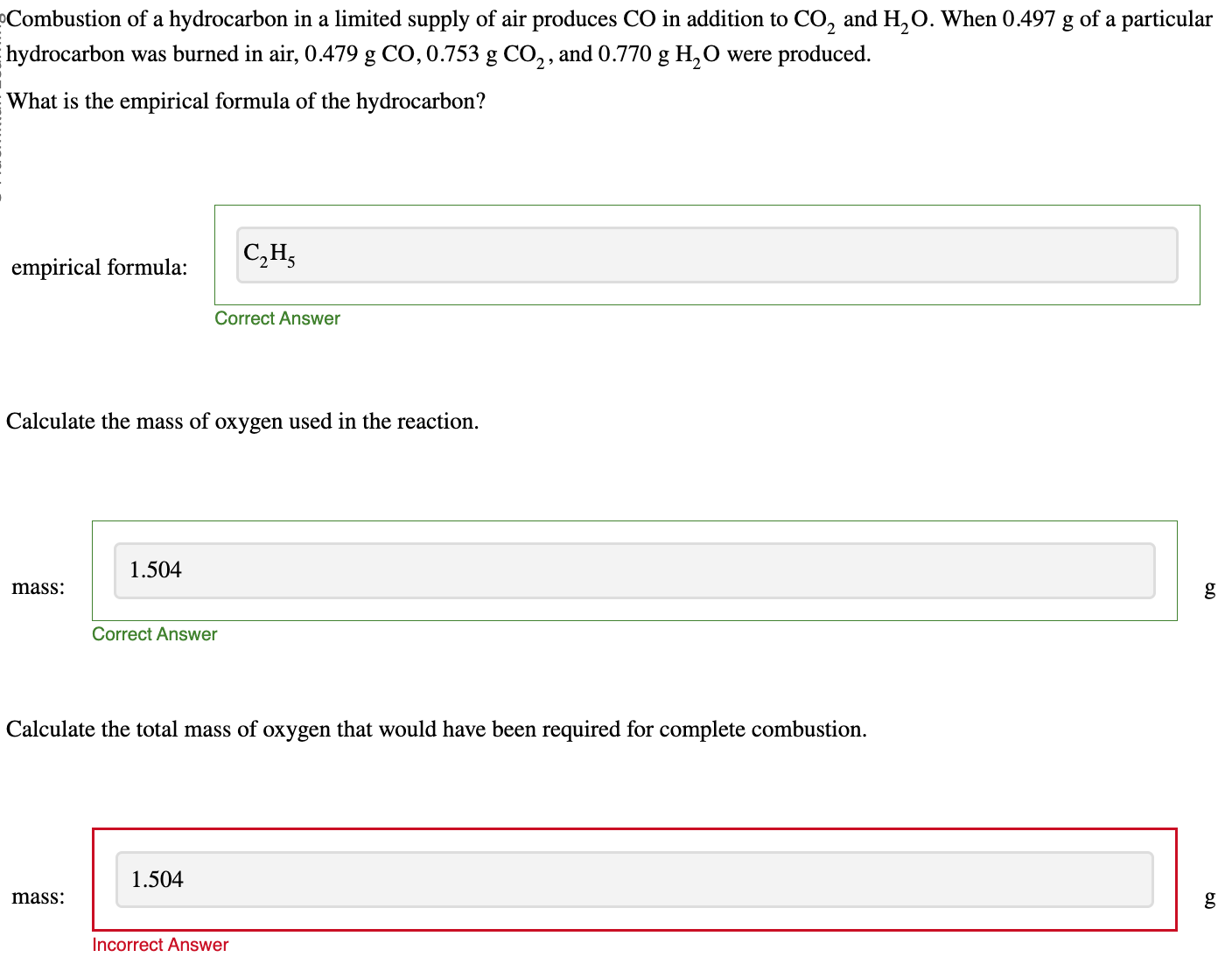Click the Correct Answer label under oxygen mass

(154, 633)
